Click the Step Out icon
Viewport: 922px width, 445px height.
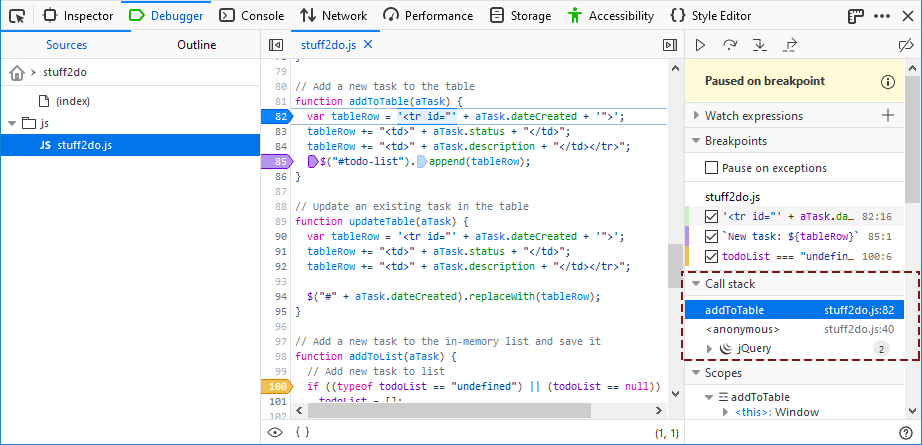(790, 45)
